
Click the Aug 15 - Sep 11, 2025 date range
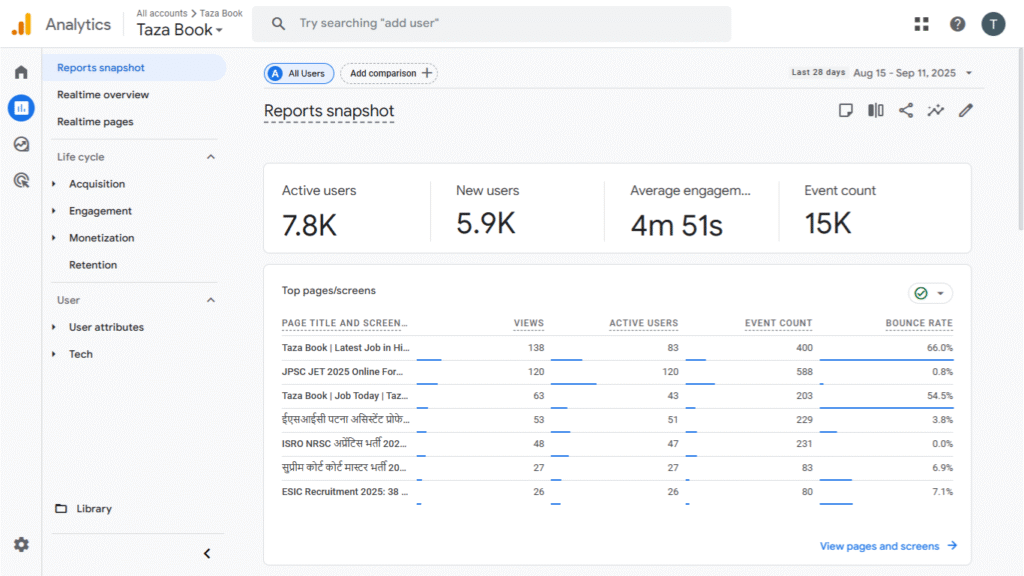904,73
